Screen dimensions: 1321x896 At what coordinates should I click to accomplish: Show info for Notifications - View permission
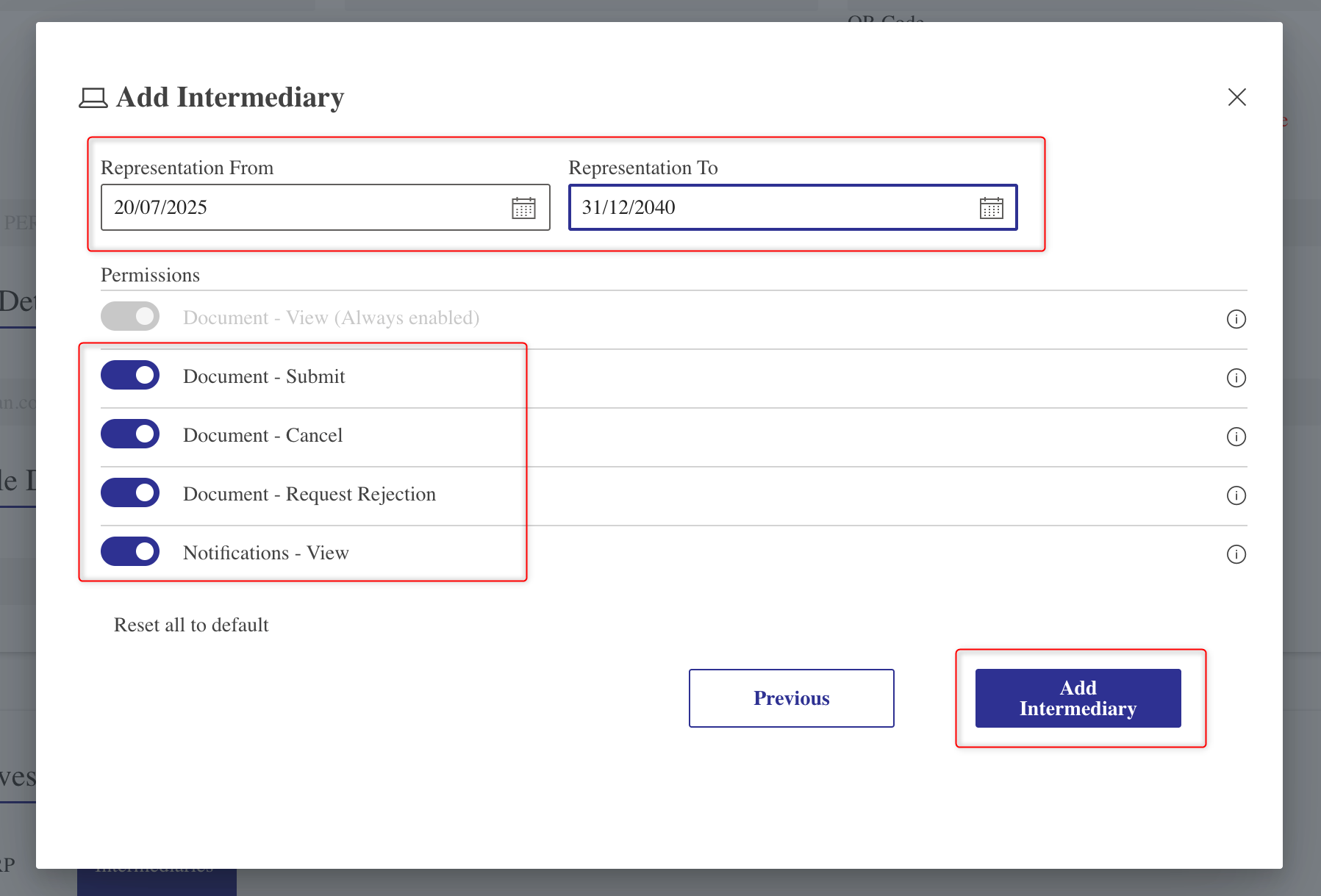point(1236,554)
